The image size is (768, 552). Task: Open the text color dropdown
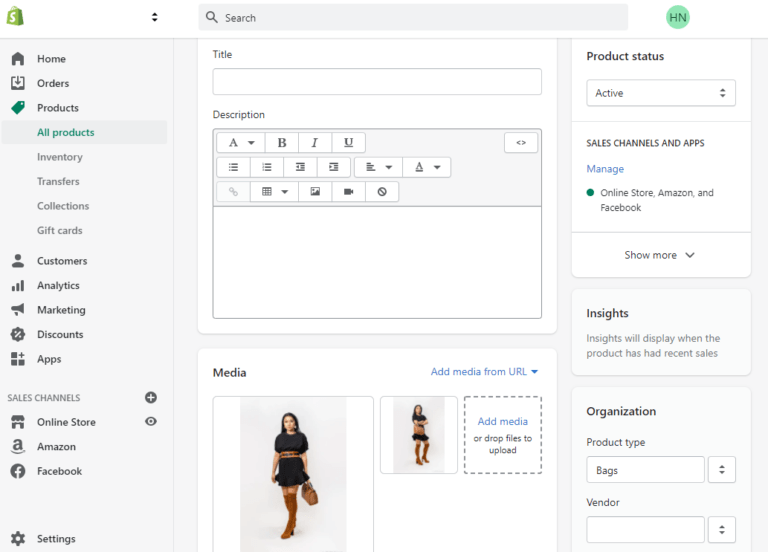click(427, 167)
